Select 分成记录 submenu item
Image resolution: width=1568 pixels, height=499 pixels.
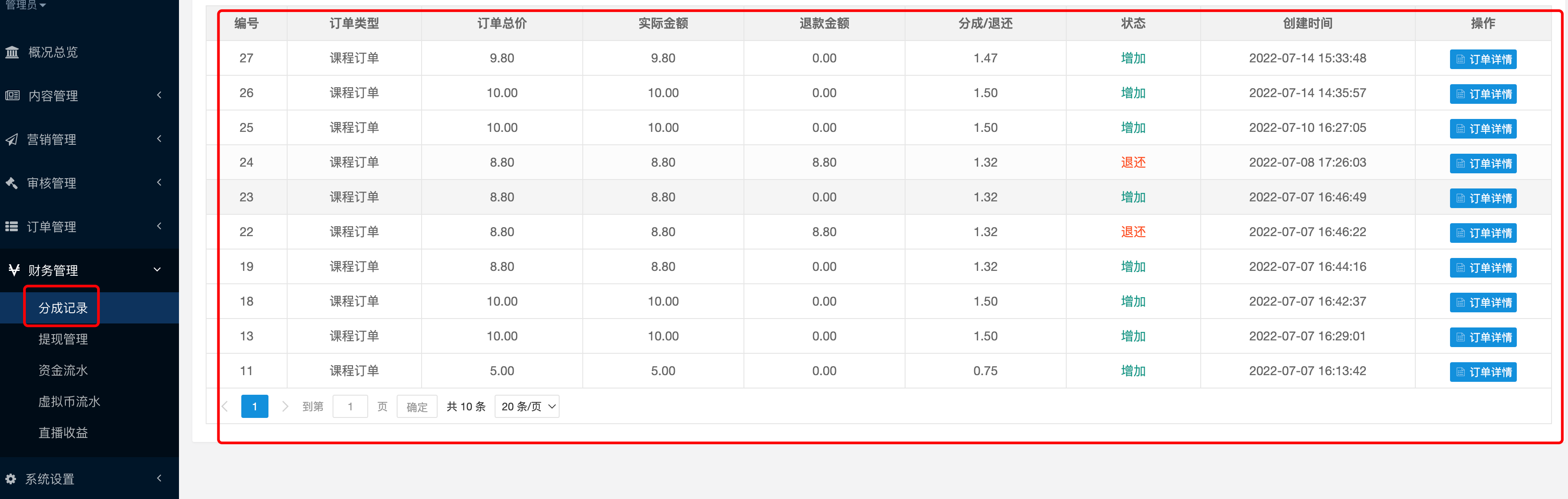coord(63,308)
